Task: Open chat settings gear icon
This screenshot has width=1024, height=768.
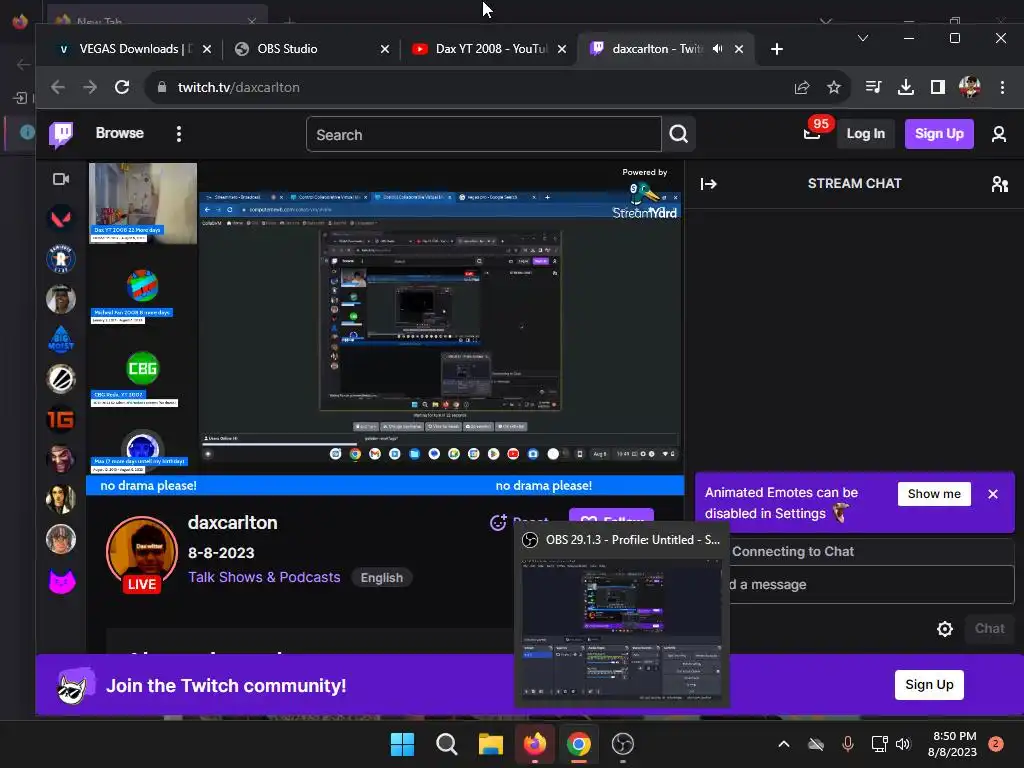Action: pyautogui.click(x=944, y=629)
